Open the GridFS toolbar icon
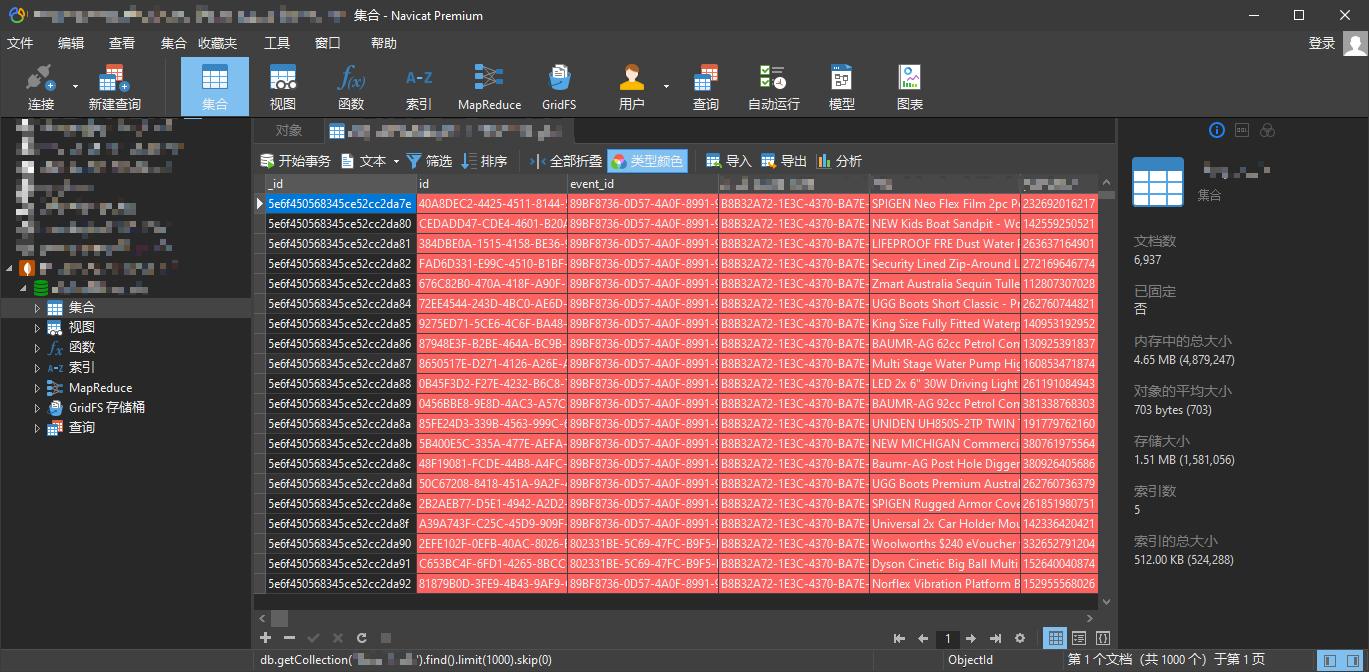 (x=559, y=87)
